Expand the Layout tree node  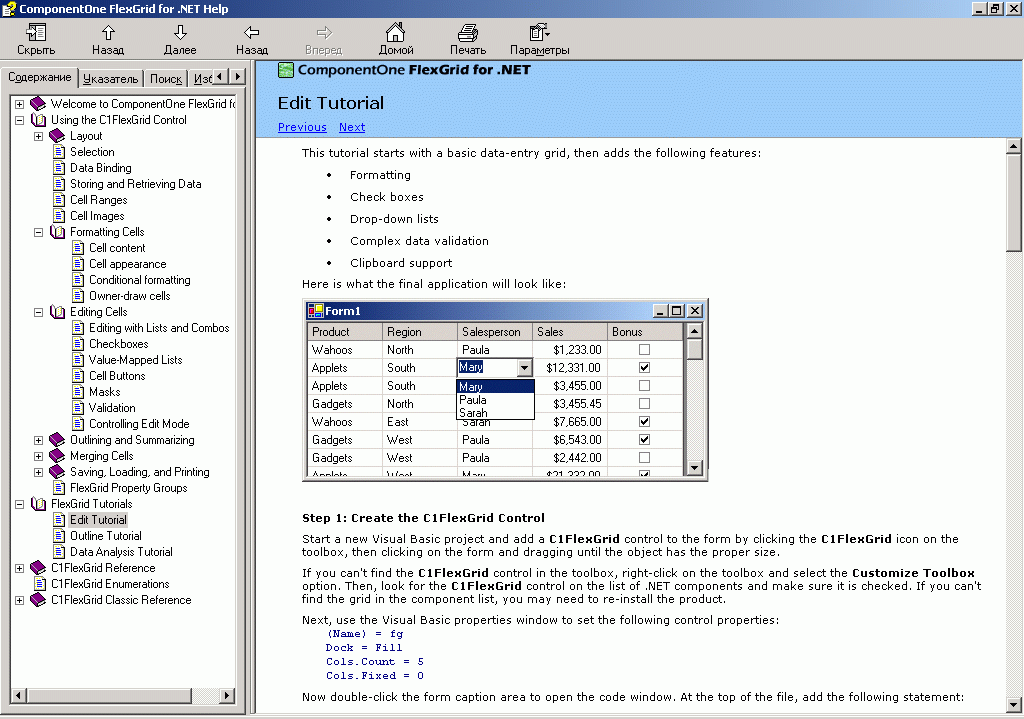39,136
